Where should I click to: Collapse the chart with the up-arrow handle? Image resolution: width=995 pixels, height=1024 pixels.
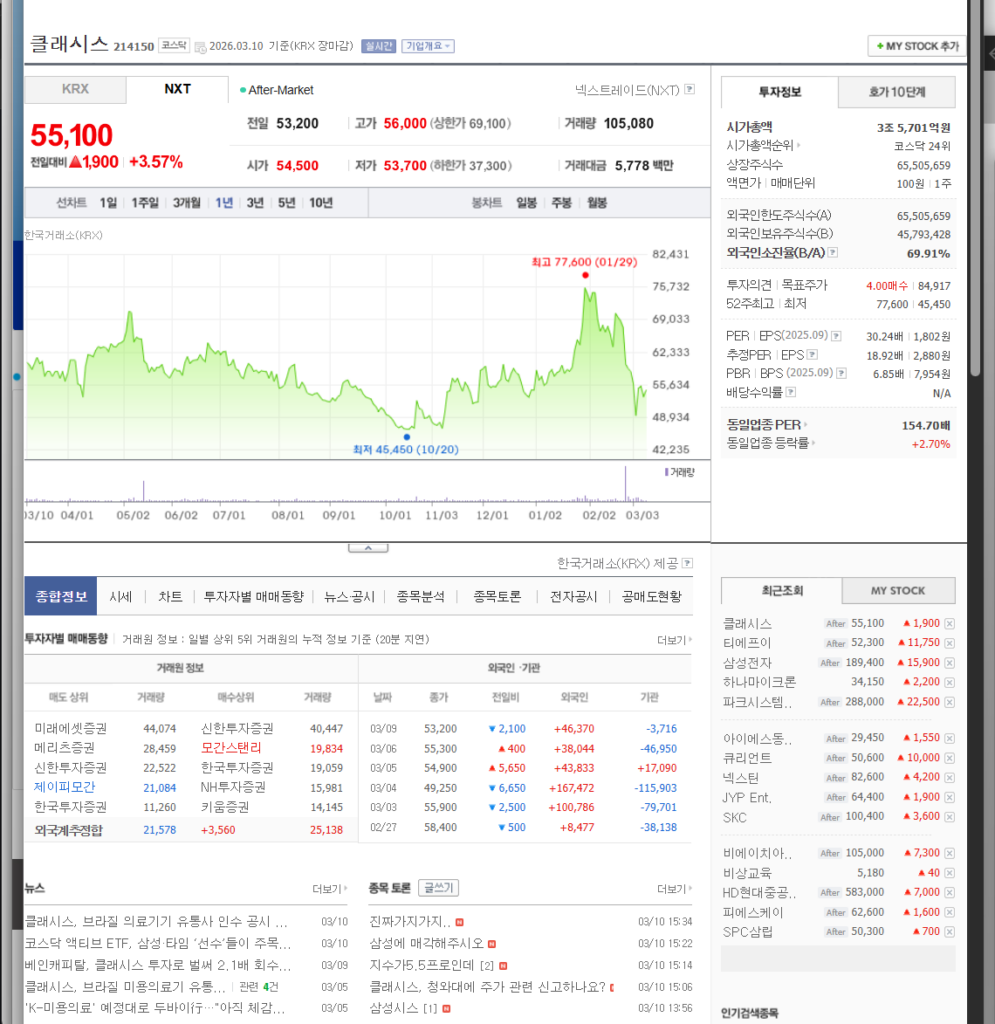(368, 547)
